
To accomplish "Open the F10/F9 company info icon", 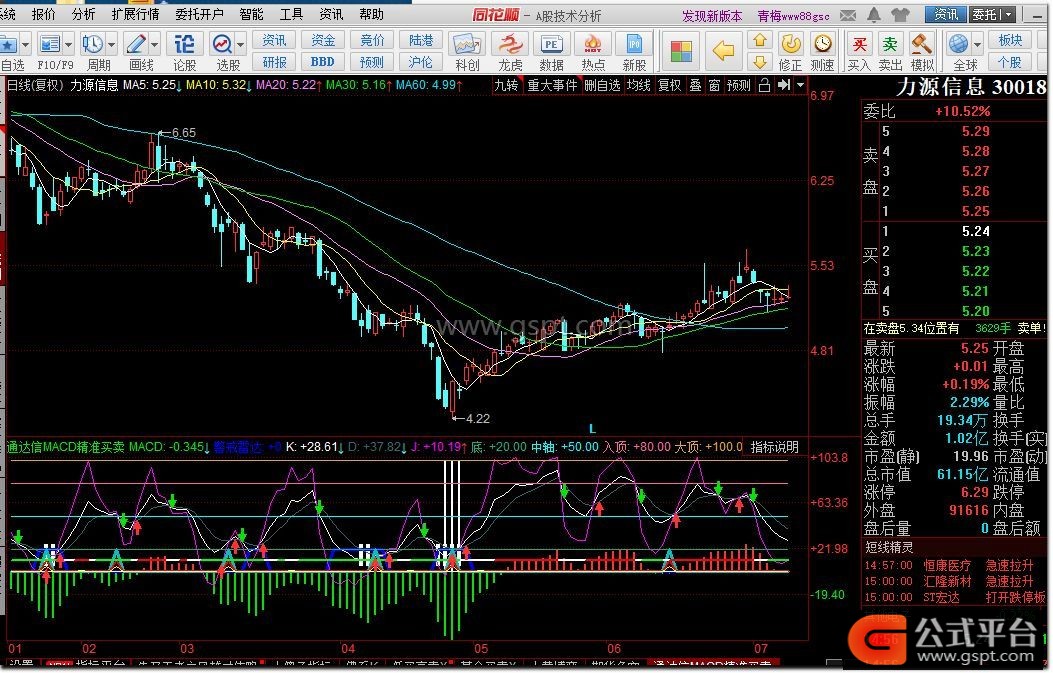I will point(50,44).
